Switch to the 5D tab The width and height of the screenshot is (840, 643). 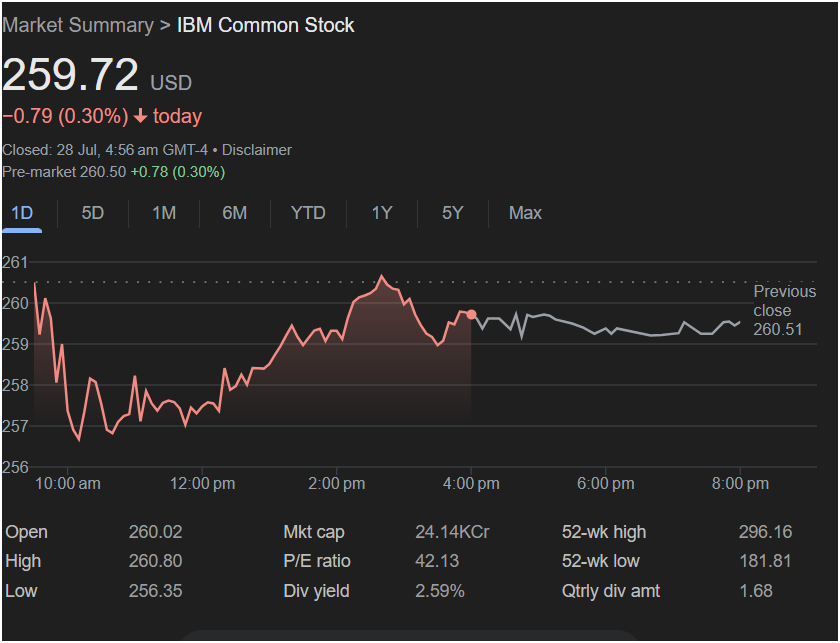pyautogui.click(x=93, y=213)
